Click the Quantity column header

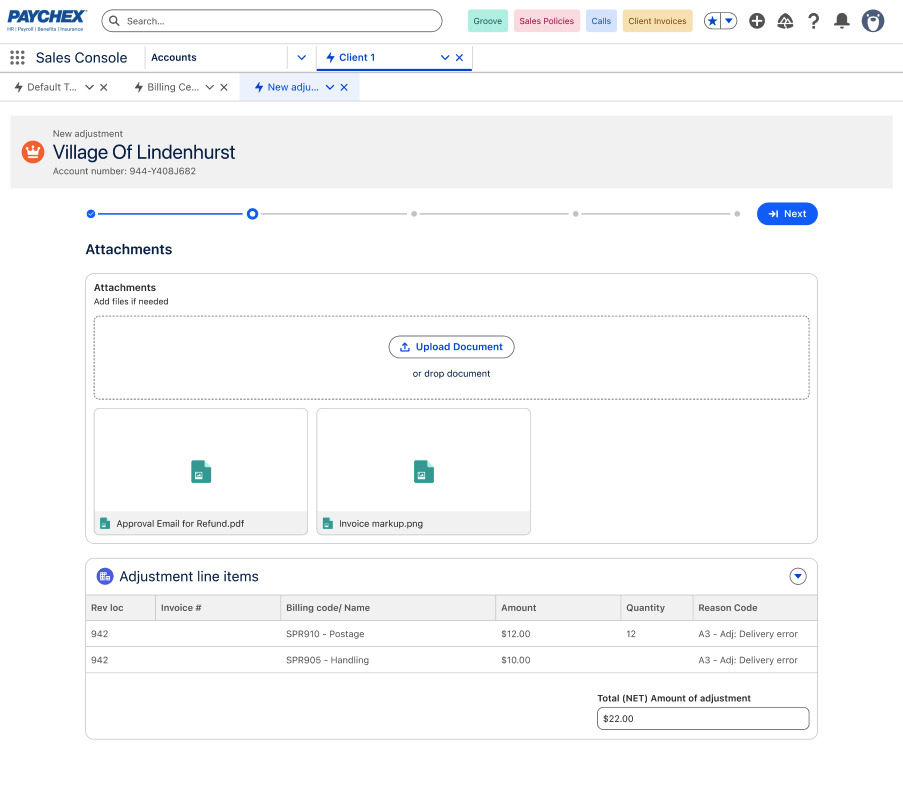pos(657,608)
